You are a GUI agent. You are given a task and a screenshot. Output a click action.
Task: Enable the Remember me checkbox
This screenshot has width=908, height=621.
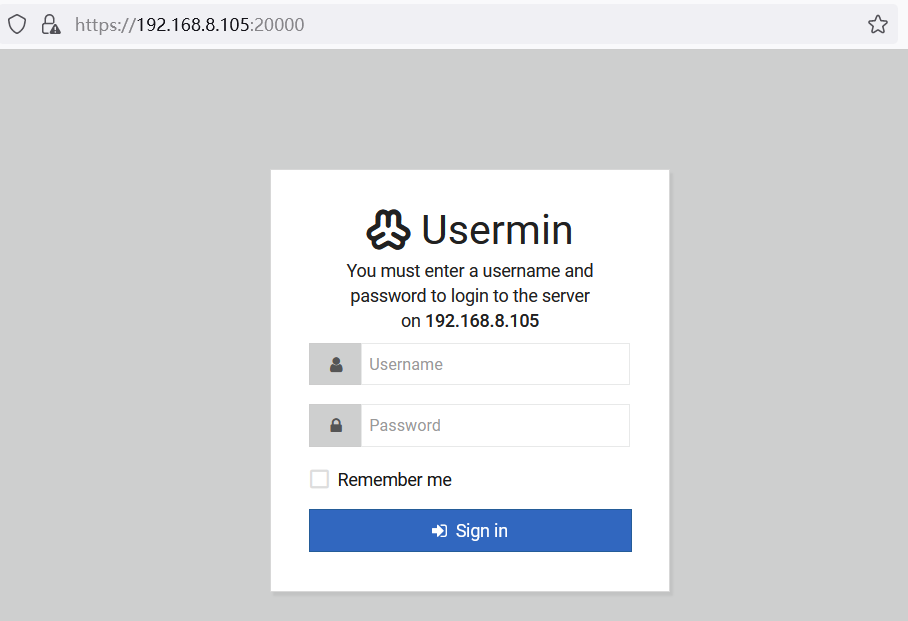click(x=319, y=479)
